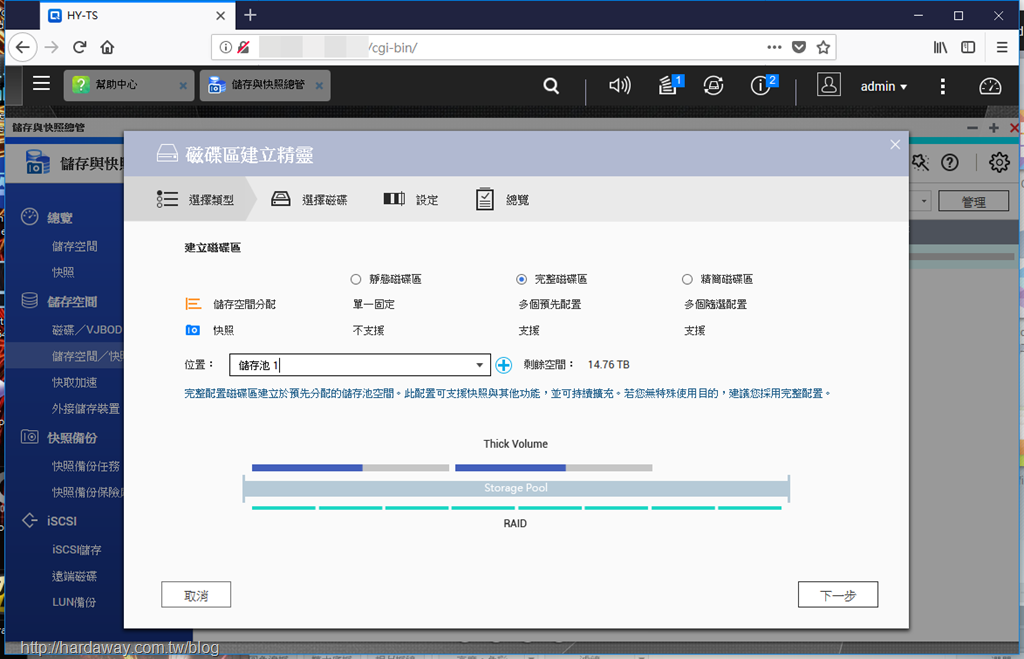Select 精簡磁碟區 radio option

pos(687,279)
